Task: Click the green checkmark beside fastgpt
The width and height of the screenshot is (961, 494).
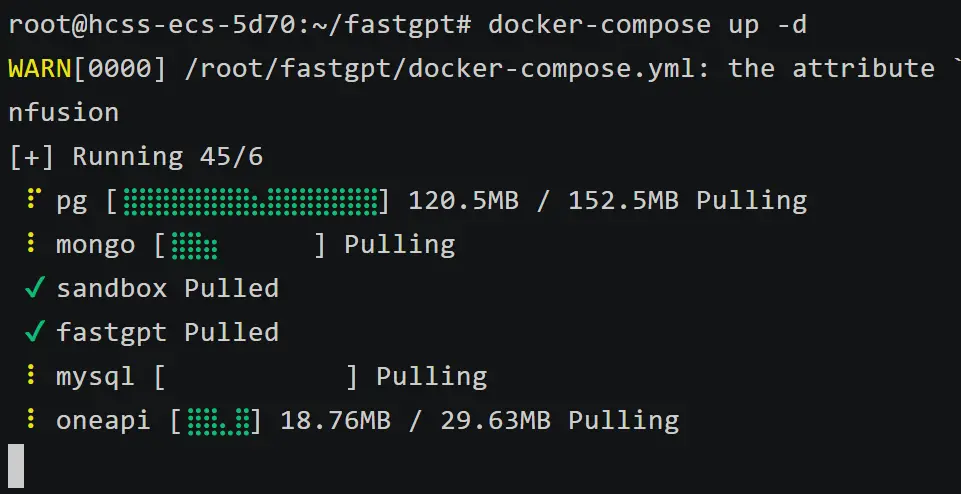Action: (x=33, y=333)
